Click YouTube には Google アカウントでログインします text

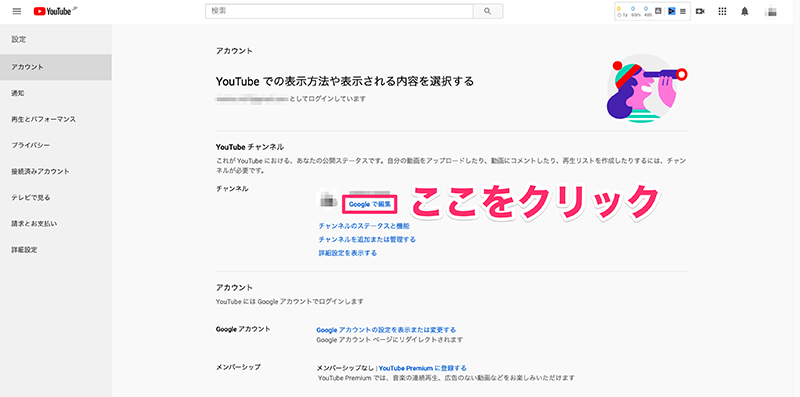290,302
